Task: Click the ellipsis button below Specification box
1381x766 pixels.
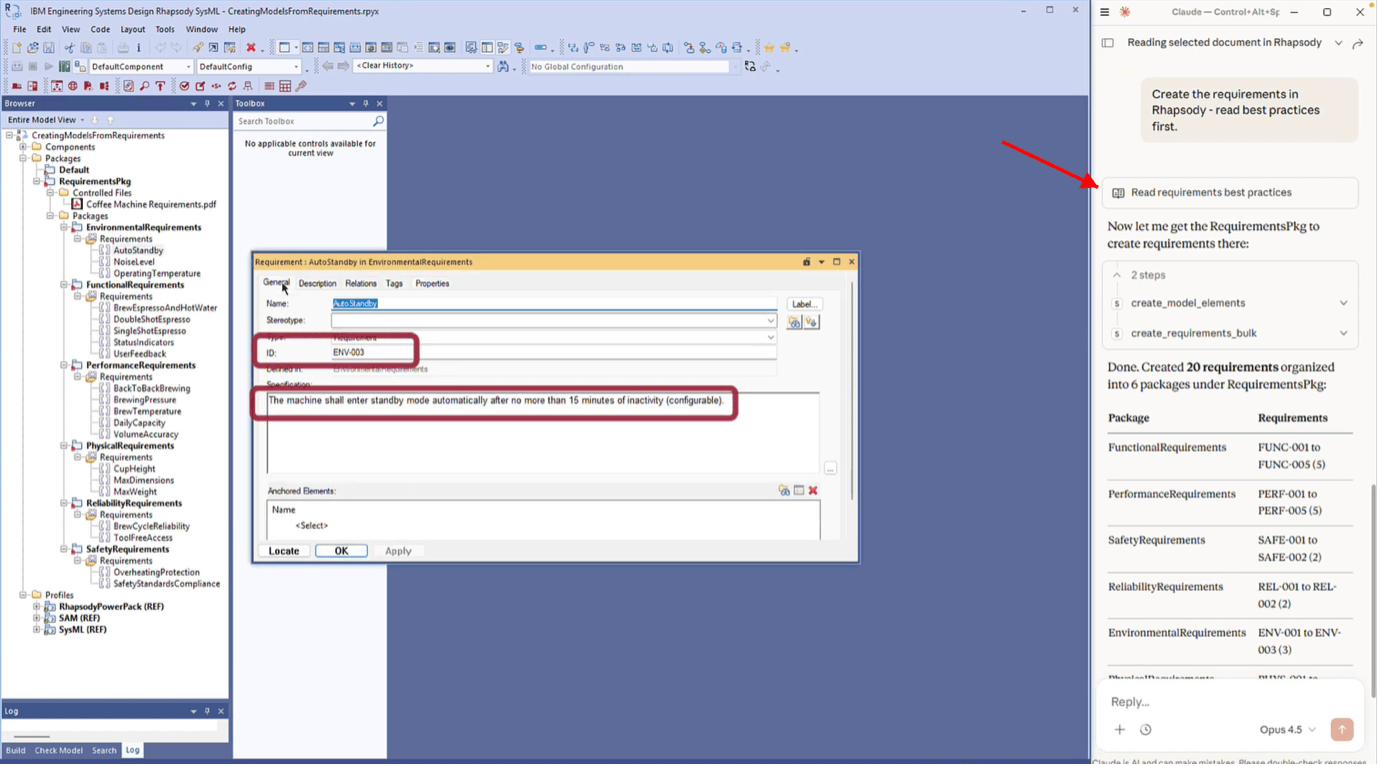Action: pyautogui.click(x=830, y=468)
